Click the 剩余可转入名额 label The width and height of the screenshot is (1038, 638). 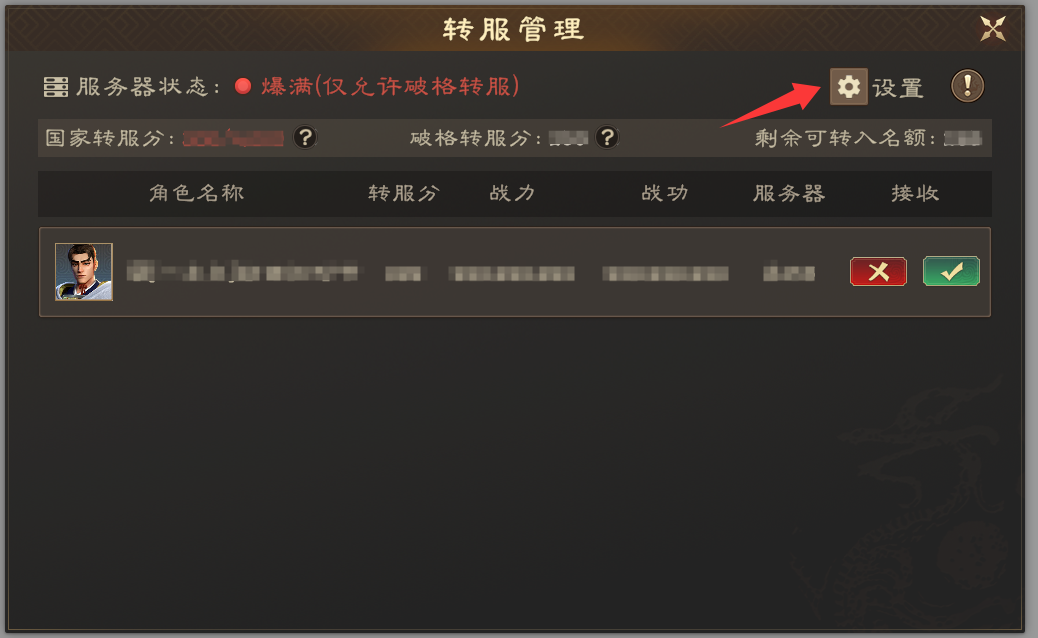pyautogui.click(x=845, y=138)
